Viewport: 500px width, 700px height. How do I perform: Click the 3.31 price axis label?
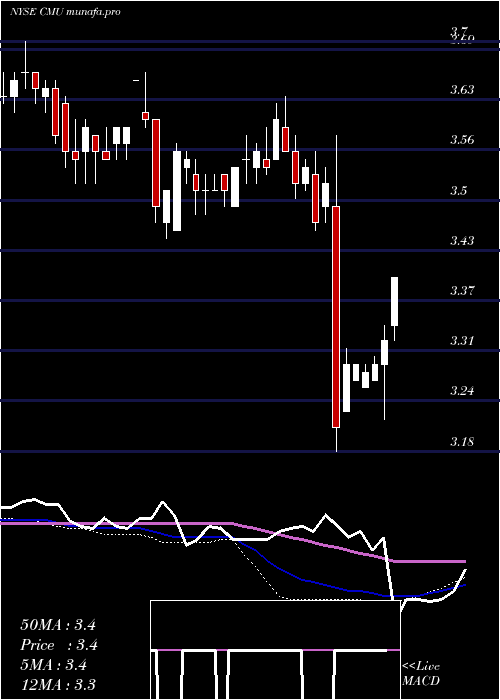pyautogui.click(x=462, y=341)
